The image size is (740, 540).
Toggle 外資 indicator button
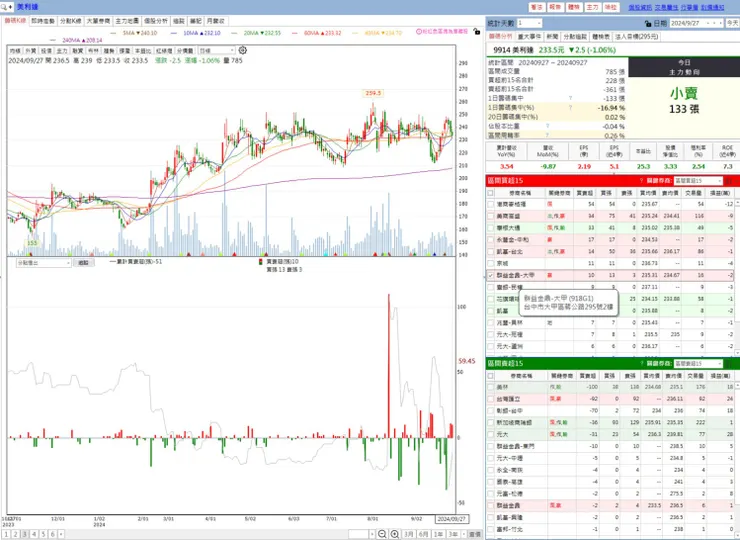coord(31,51)
